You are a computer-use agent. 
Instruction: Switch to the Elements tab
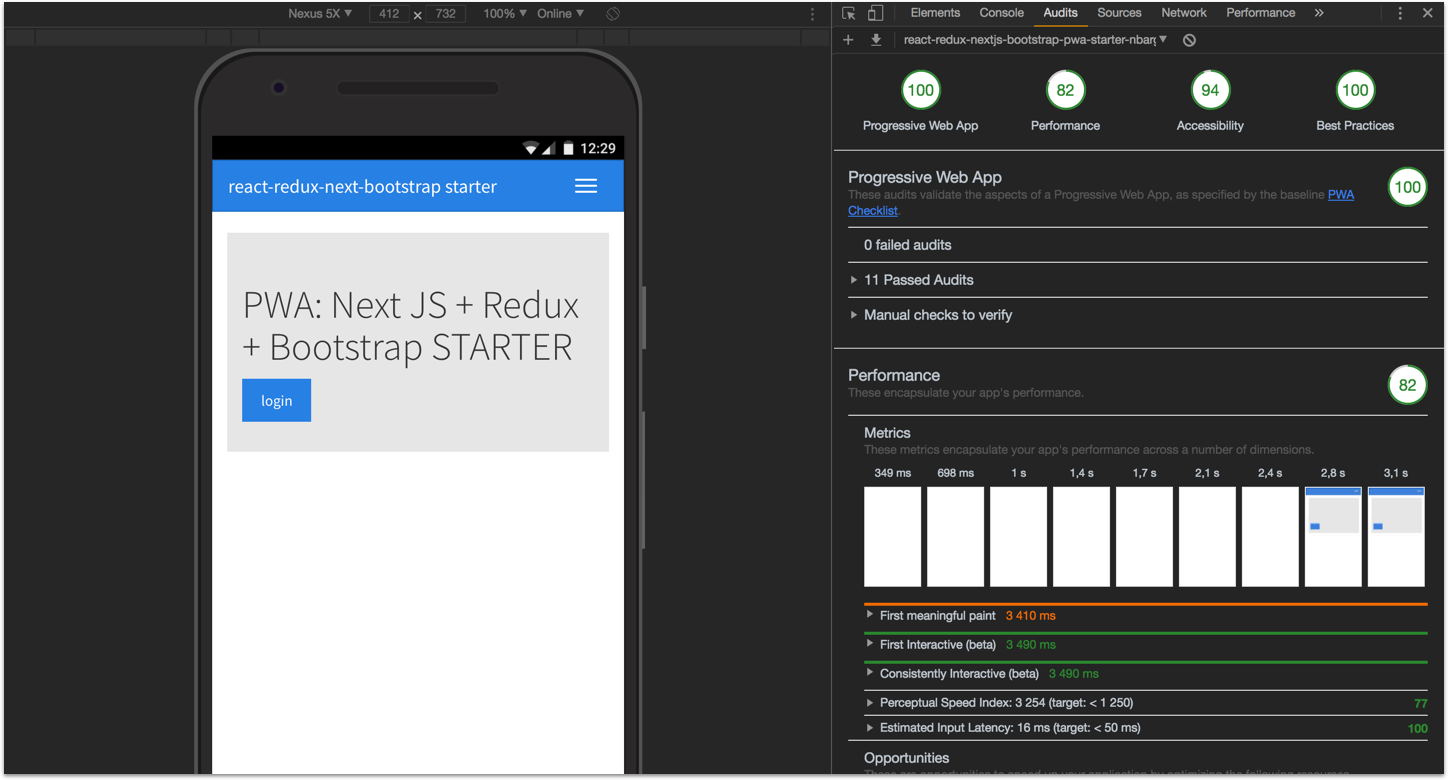[x=935, y=13]
